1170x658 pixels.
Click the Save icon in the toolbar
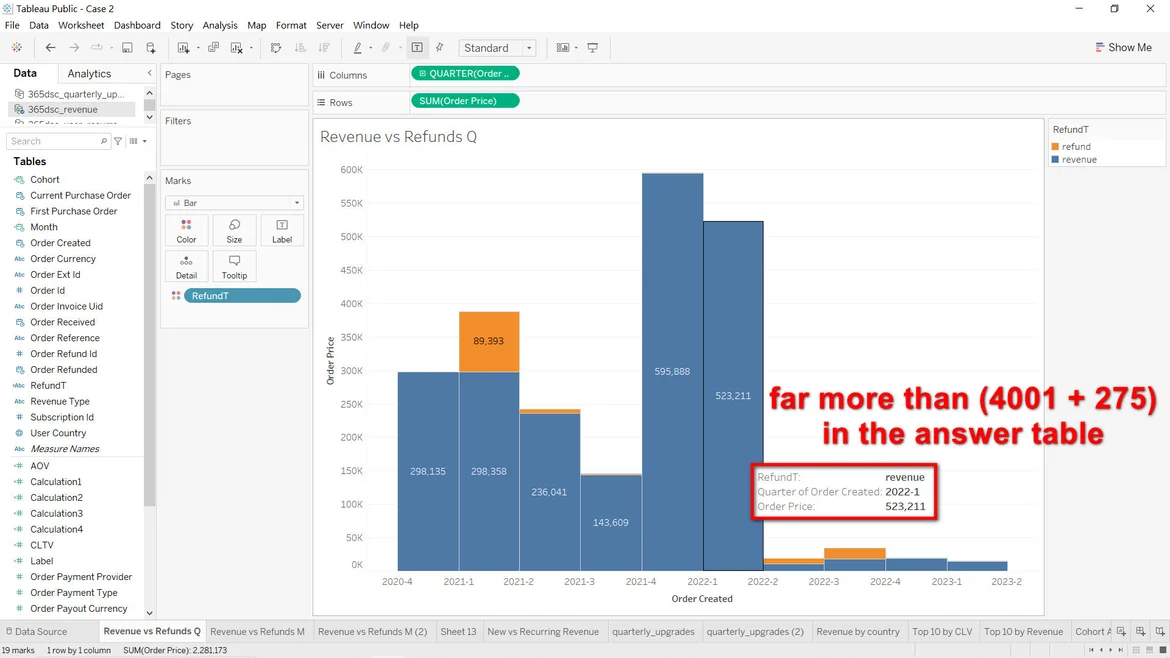(x=127, y=48)
